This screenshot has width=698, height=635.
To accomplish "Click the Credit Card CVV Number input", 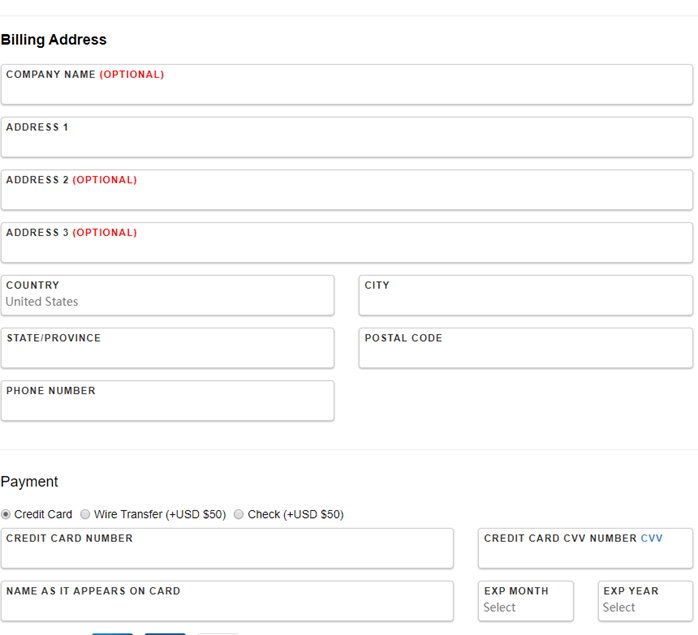I will [585, 554].
